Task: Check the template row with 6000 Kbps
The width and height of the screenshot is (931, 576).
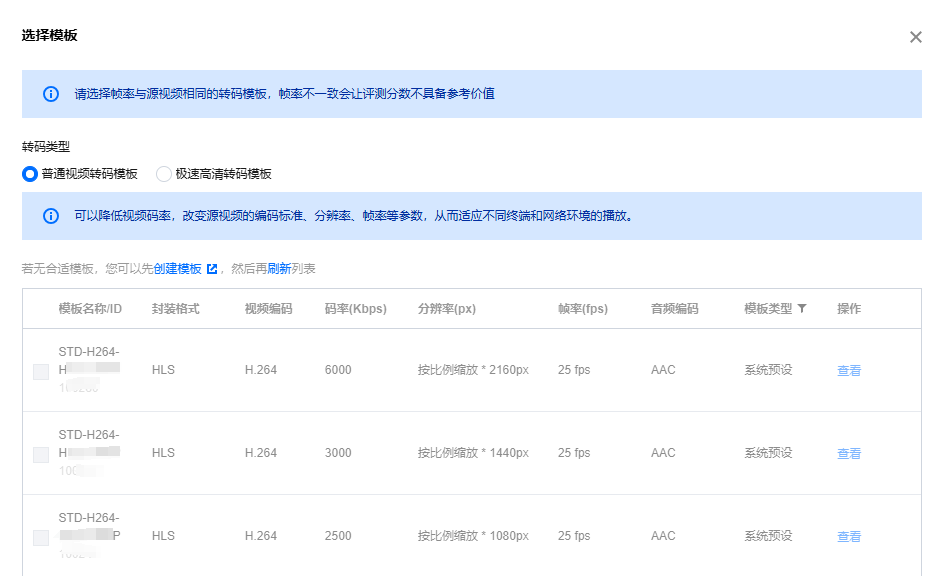Action: pyautogui.click(x=41, y=372)
